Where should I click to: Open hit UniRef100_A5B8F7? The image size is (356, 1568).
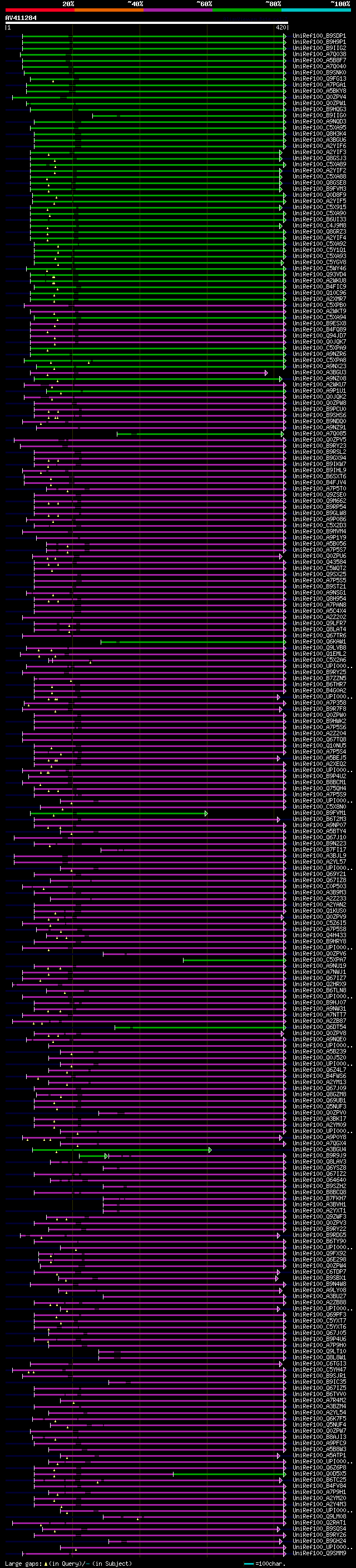pos(319,60)
